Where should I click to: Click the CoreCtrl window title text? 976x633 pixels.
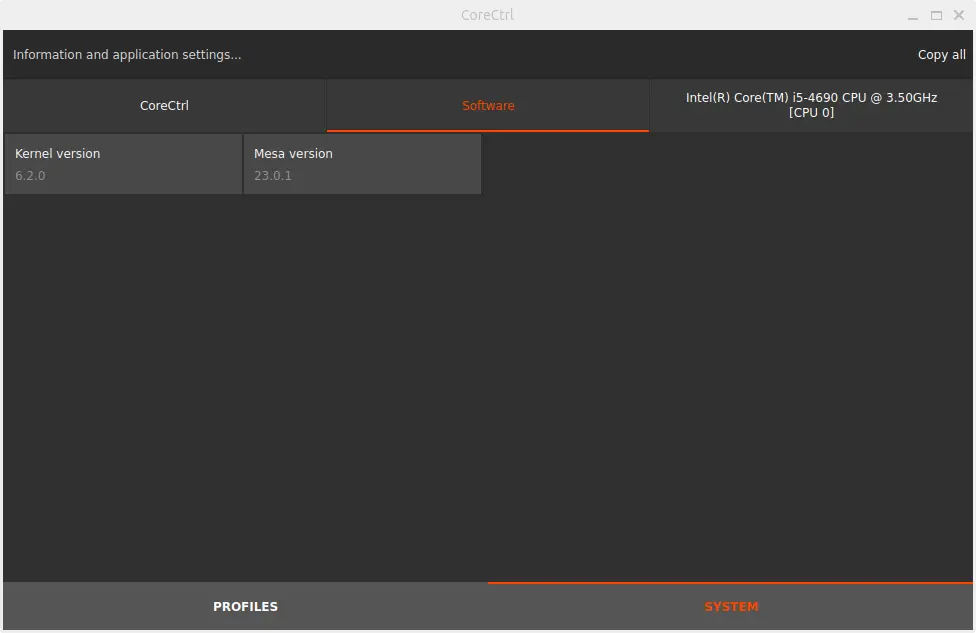click(488, 15)
